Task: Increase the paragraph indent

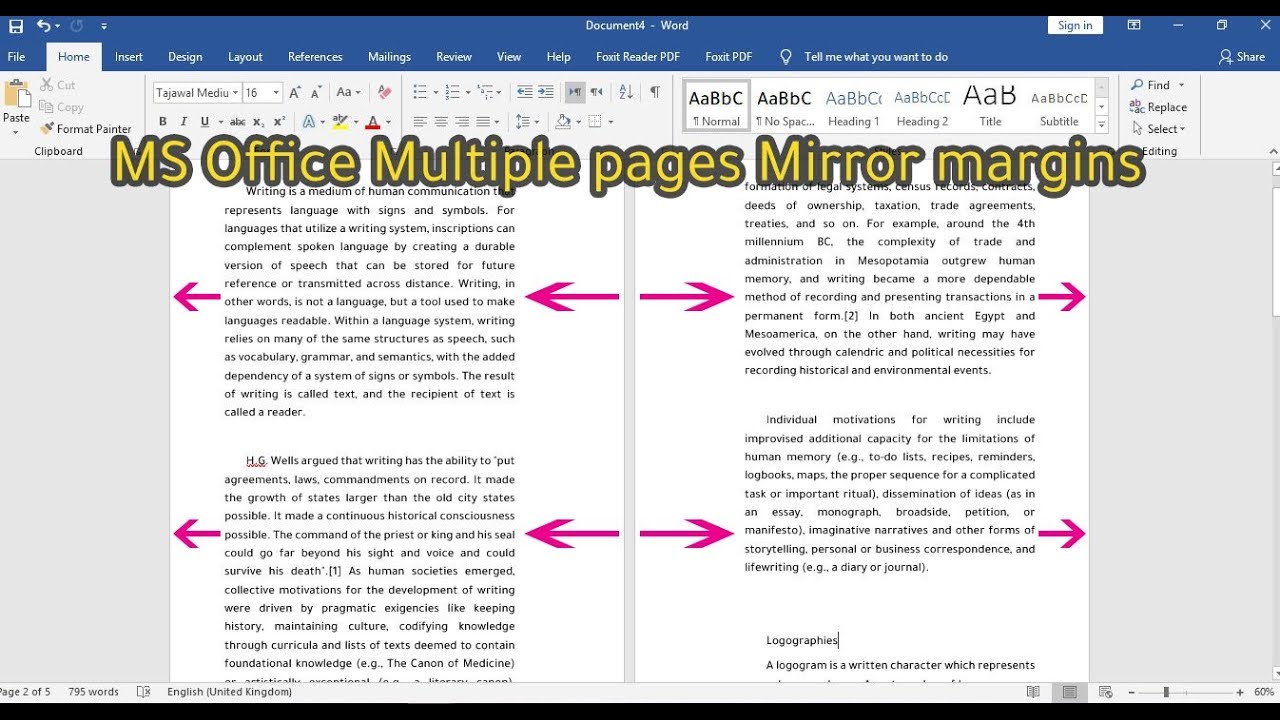Action: [545, 92]
